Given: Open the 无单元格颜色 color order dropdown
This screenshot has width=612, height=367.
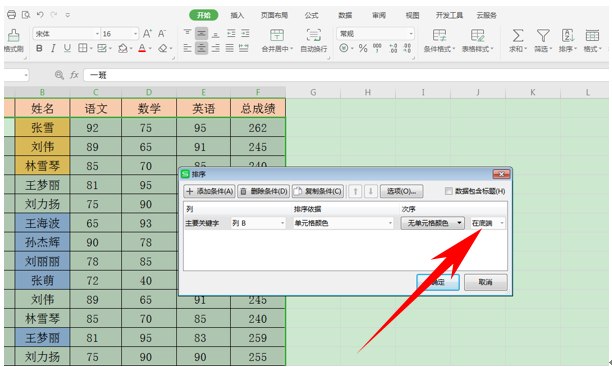Looking at the screenshot, I should click(x=432, y=223).
